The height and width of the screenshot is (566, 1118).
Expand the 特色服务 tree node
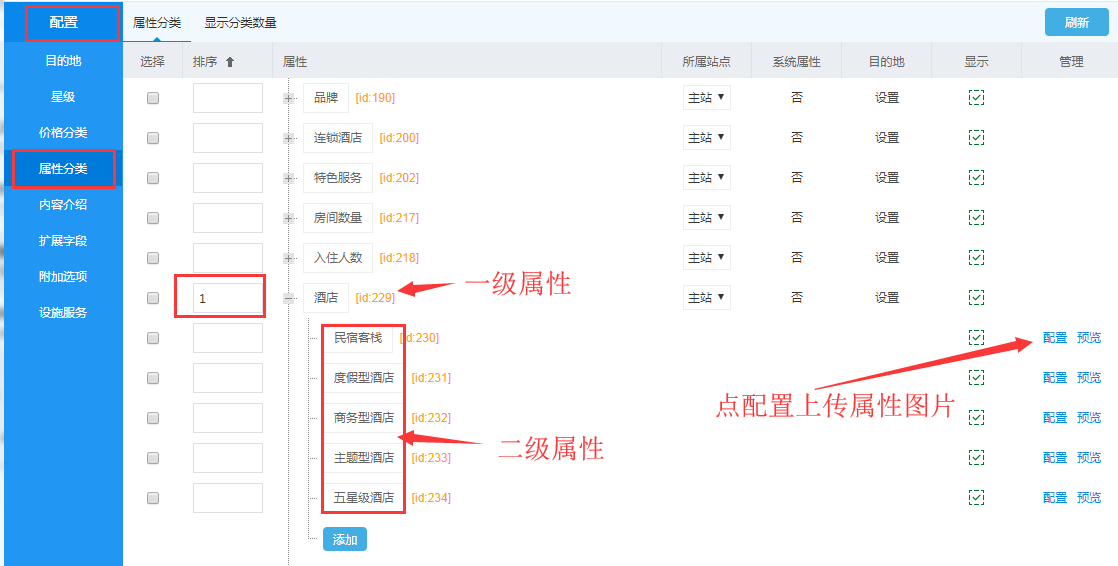289,178
